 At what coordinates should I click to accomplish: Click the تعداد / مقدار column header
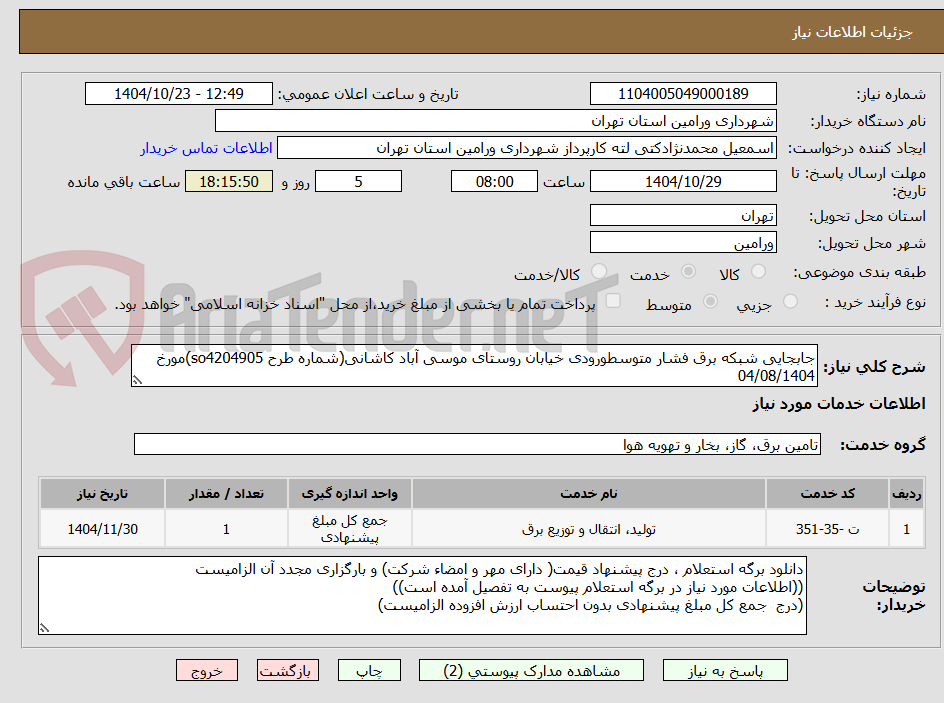click(226, 494)
